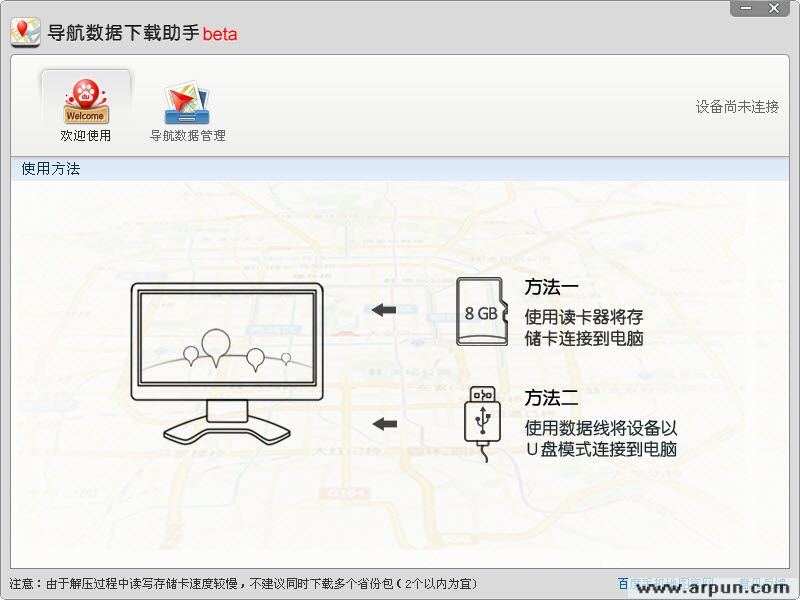The image size is (800, 600).
Task: Click the 导航数据下载助手 beta title
Action: [x=142, y=33]
